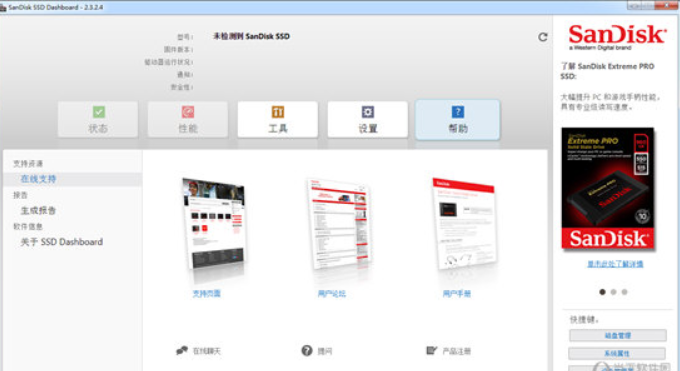Open the 支持页面 link
This screenshot has width=680, height=371.
pos(206,294)
